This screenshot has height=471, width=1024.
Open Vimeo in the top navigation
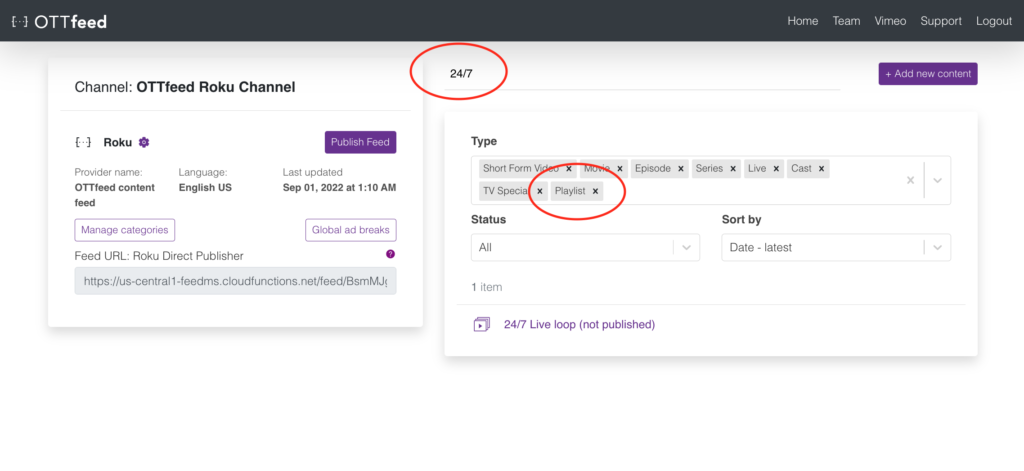[890, 21]
